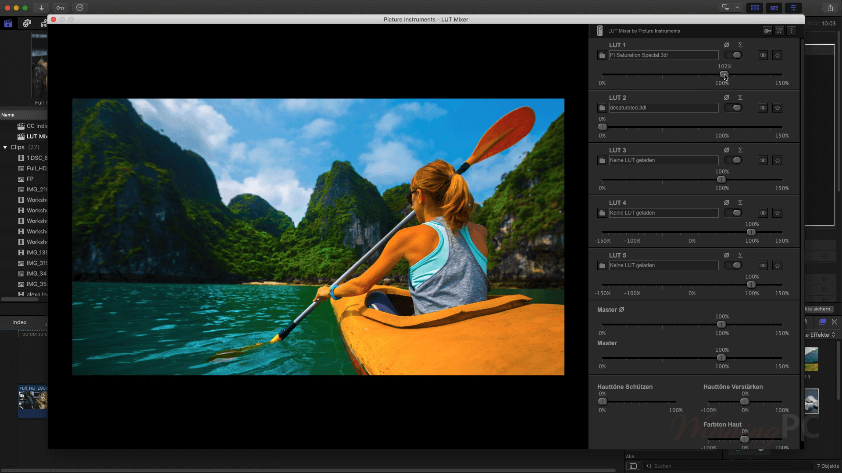Favorite LUT 5 with star icon

(x=777, y=266)
